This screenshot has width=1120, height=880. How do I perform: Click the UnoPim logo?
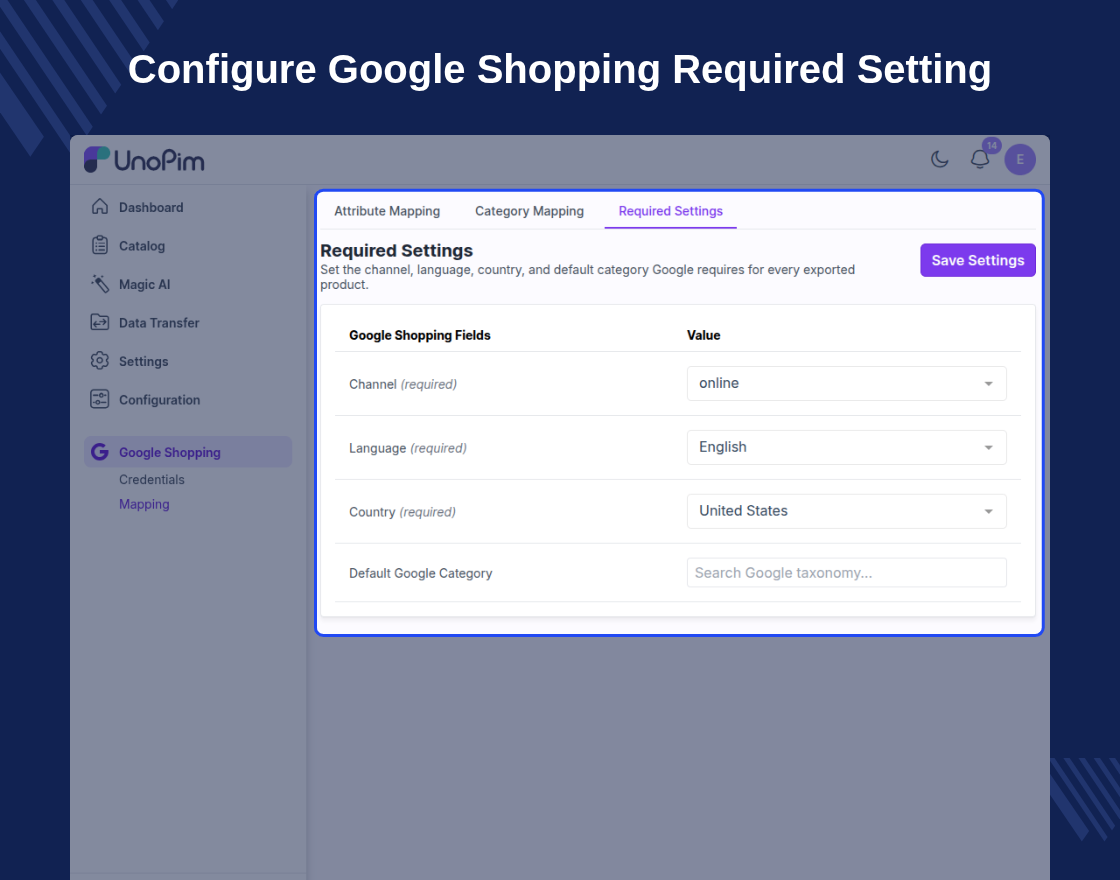point(144,160)
